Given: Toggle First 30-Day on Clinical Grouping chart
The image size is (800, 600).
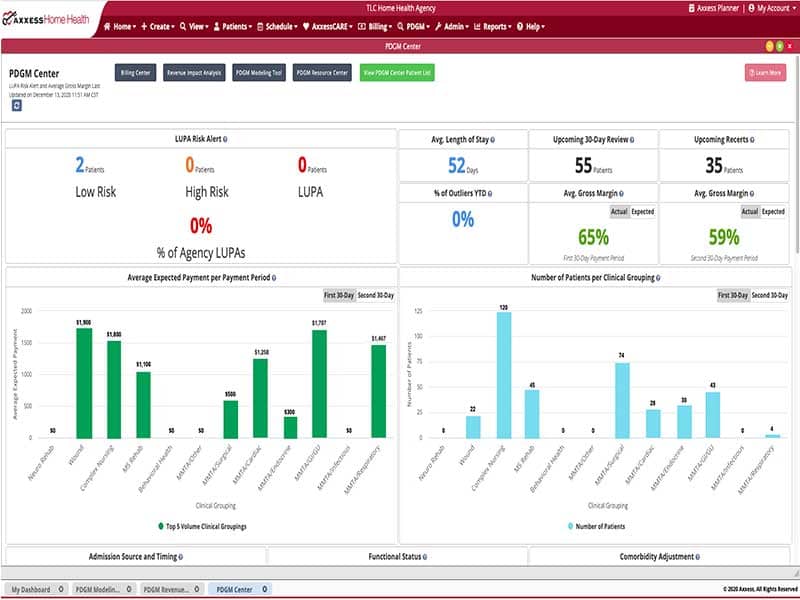Looking at the screenshot, I should 732,295.
